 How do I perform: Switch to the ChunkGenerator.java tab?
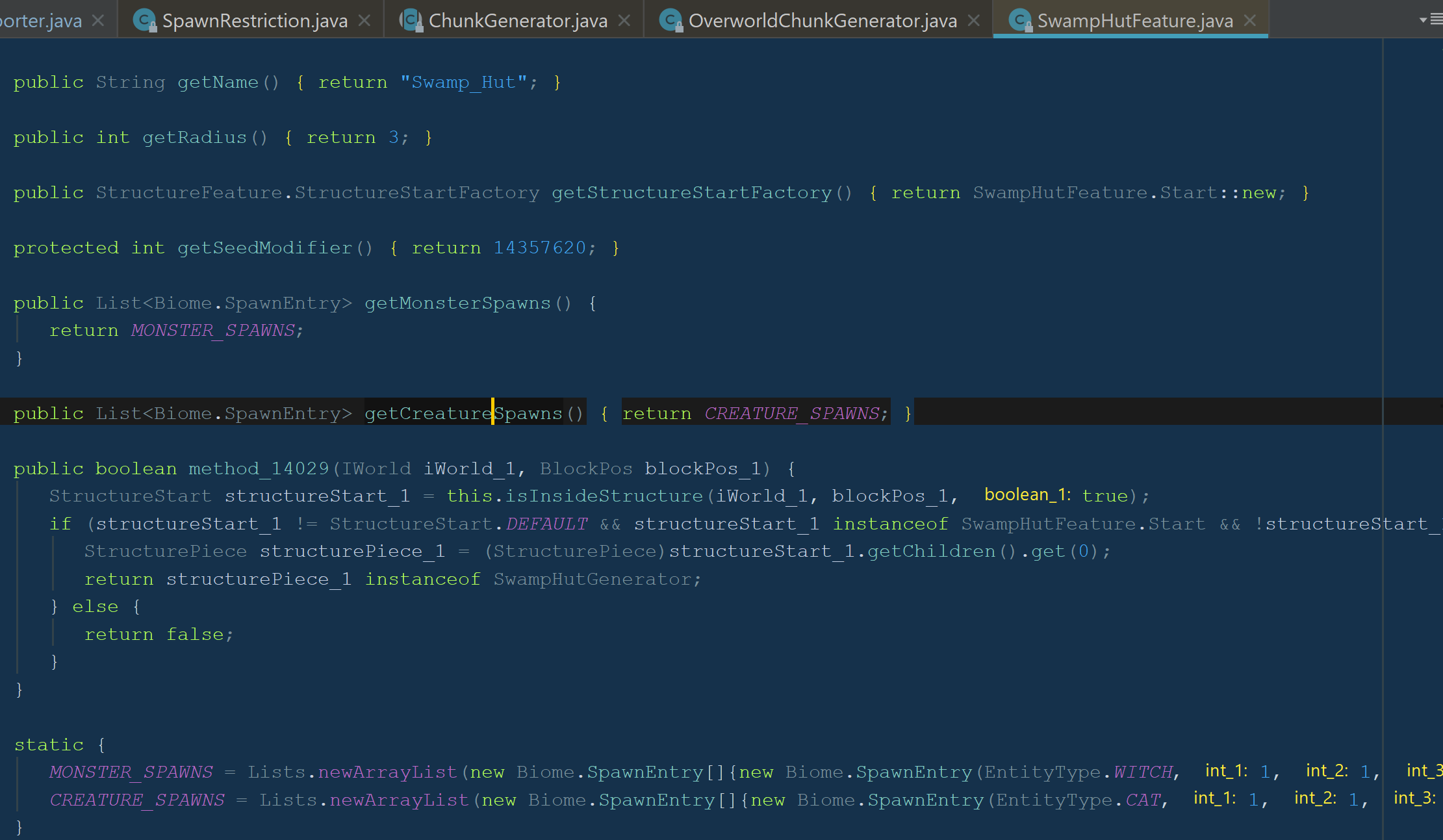[x=518, y=21]
